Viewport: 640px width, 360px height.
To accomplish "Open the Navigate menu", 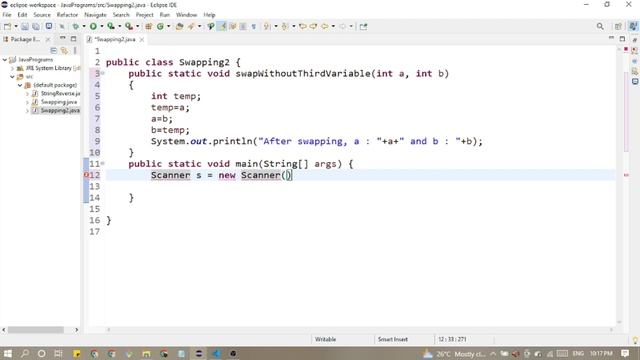I will [x=95, y=15].
